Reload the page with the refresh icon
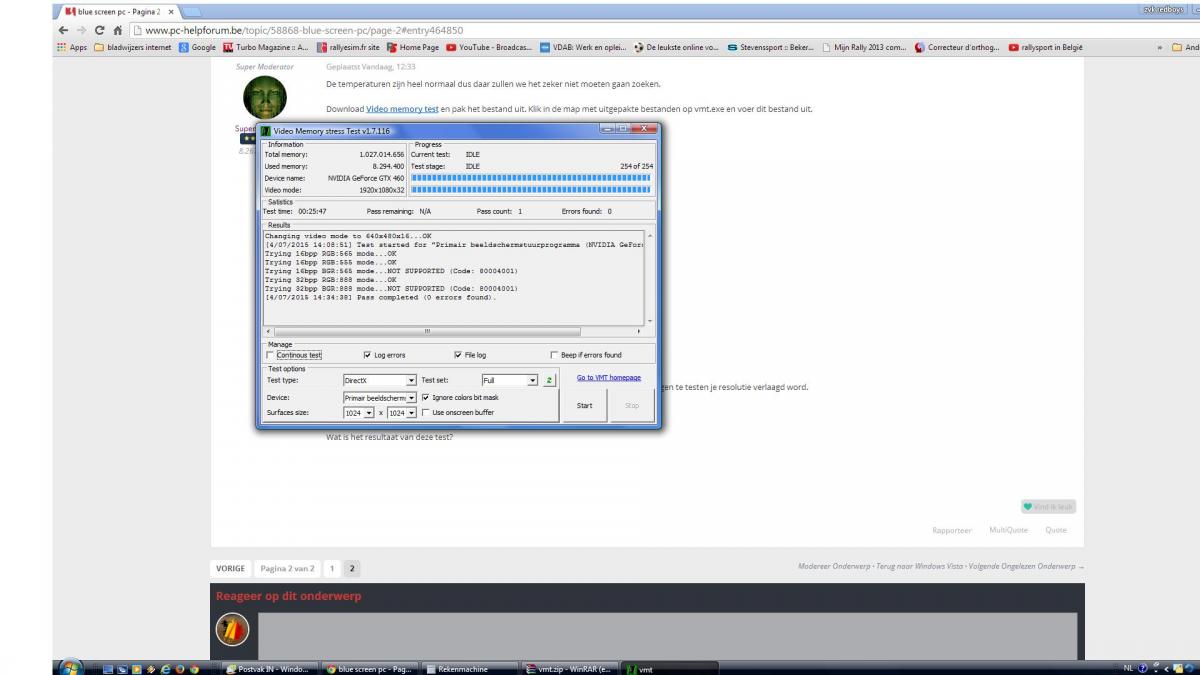The height and width of the screenshot is (675, 1200). [99, 30]
